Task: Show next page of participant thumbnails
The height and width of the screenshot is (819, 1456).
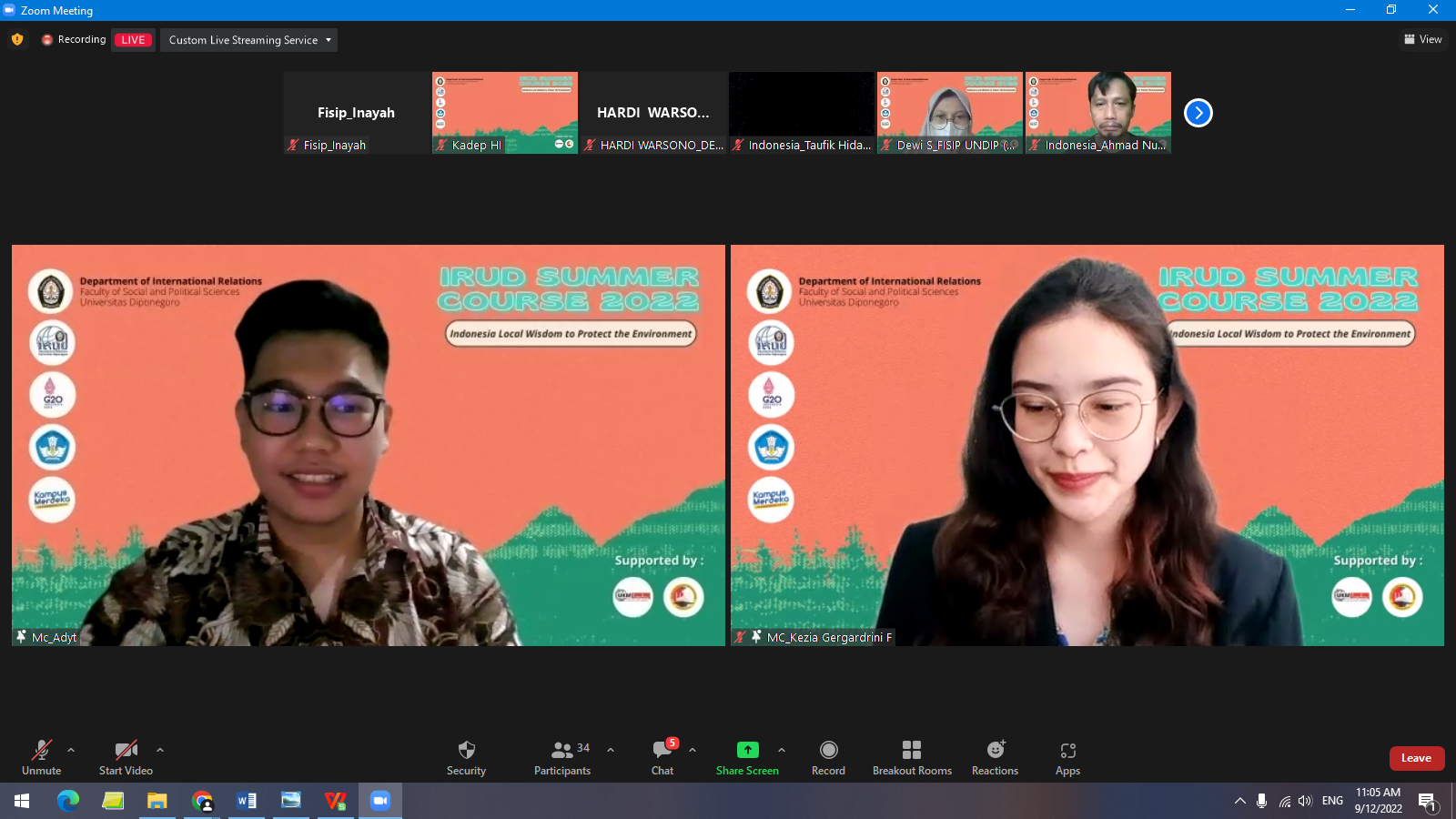Action: tap(1198, 113)
